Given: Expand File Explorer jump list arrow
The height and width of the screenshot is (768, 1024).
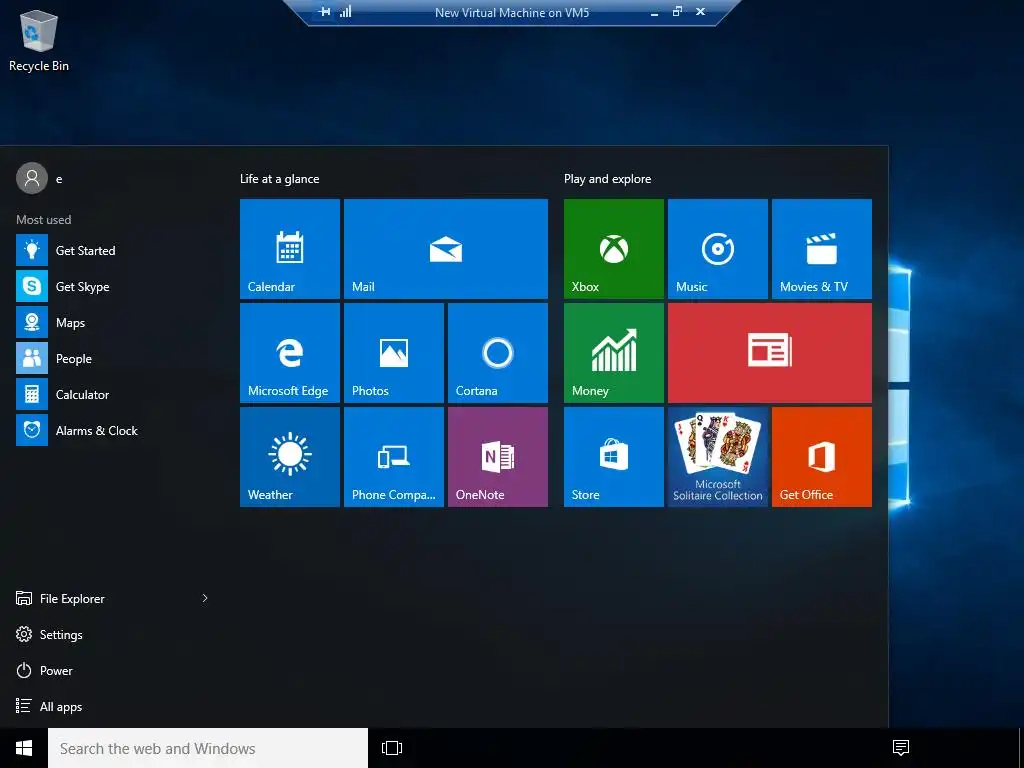Looking at the screenshot, I should 205,598.
